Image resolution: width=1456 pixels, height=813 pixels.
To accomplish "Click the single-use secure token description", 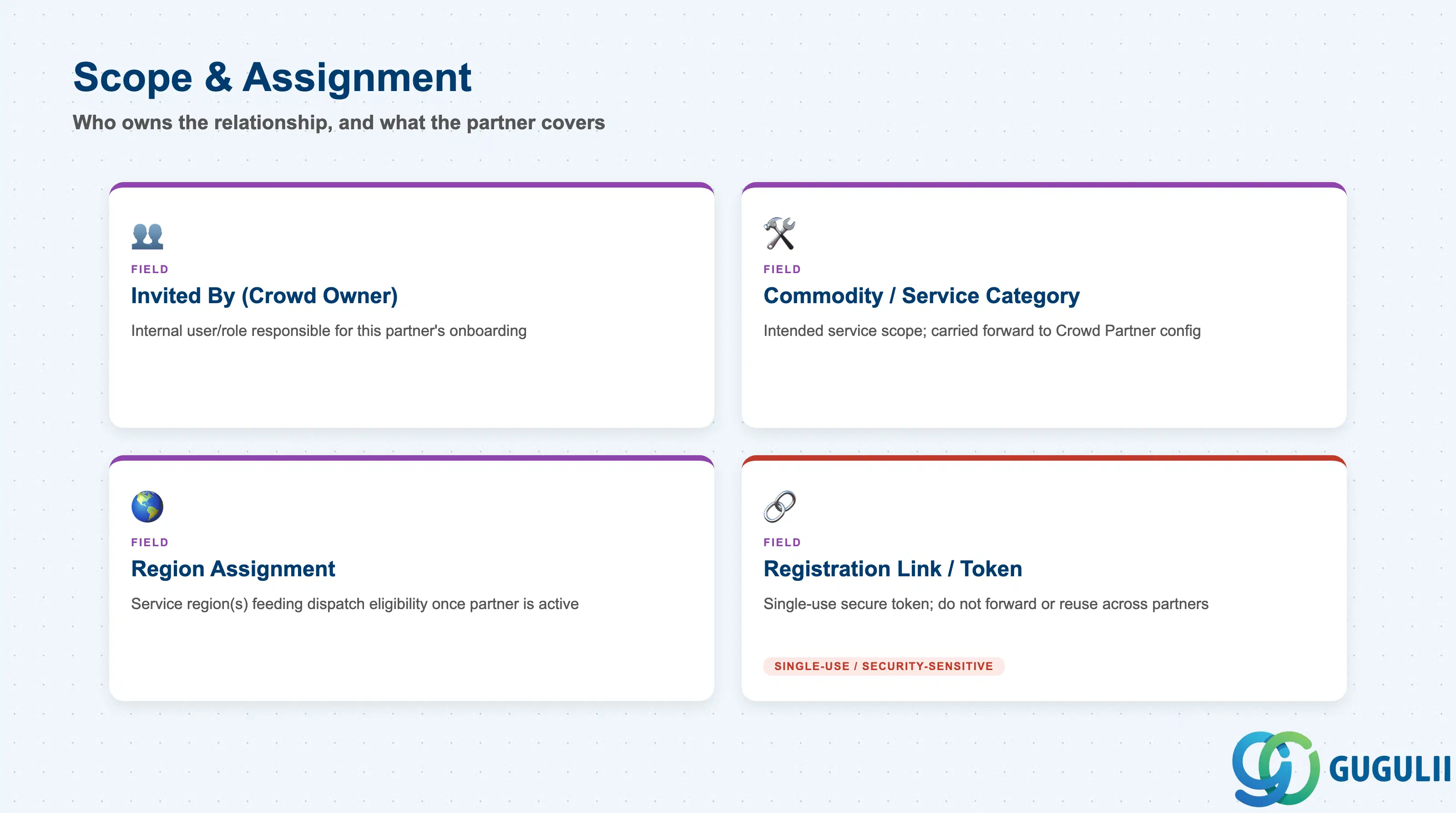I will click(986, 604).
